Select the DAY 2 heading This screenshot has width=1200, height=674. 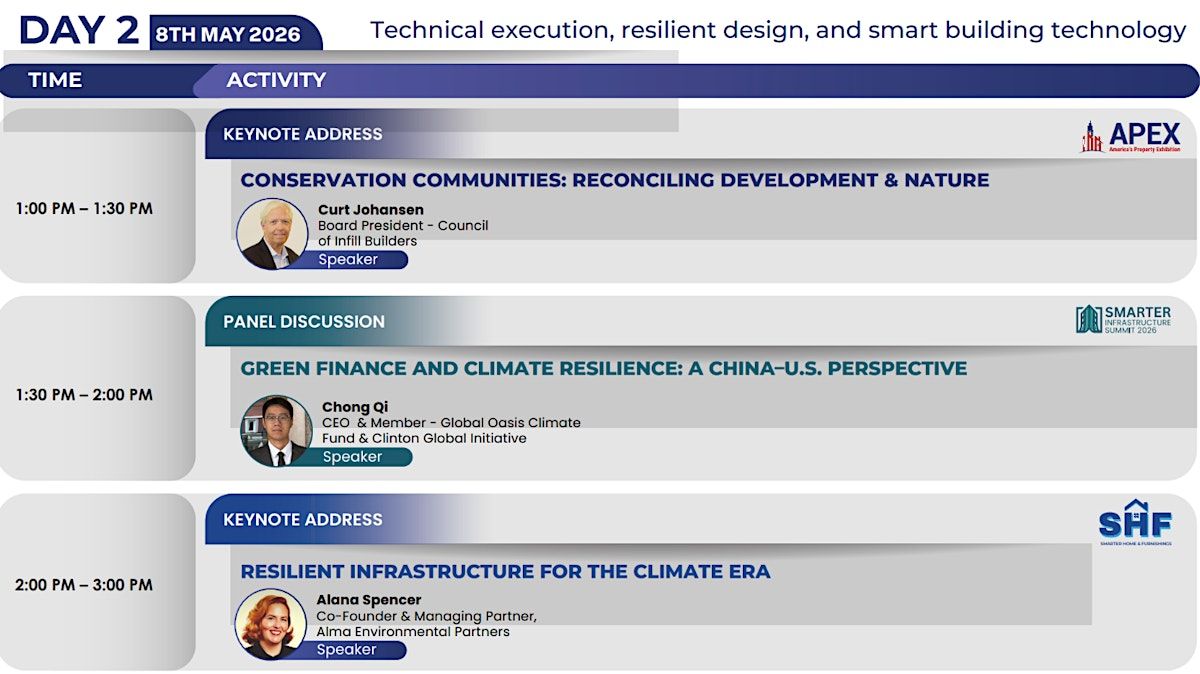pos(78,30)
